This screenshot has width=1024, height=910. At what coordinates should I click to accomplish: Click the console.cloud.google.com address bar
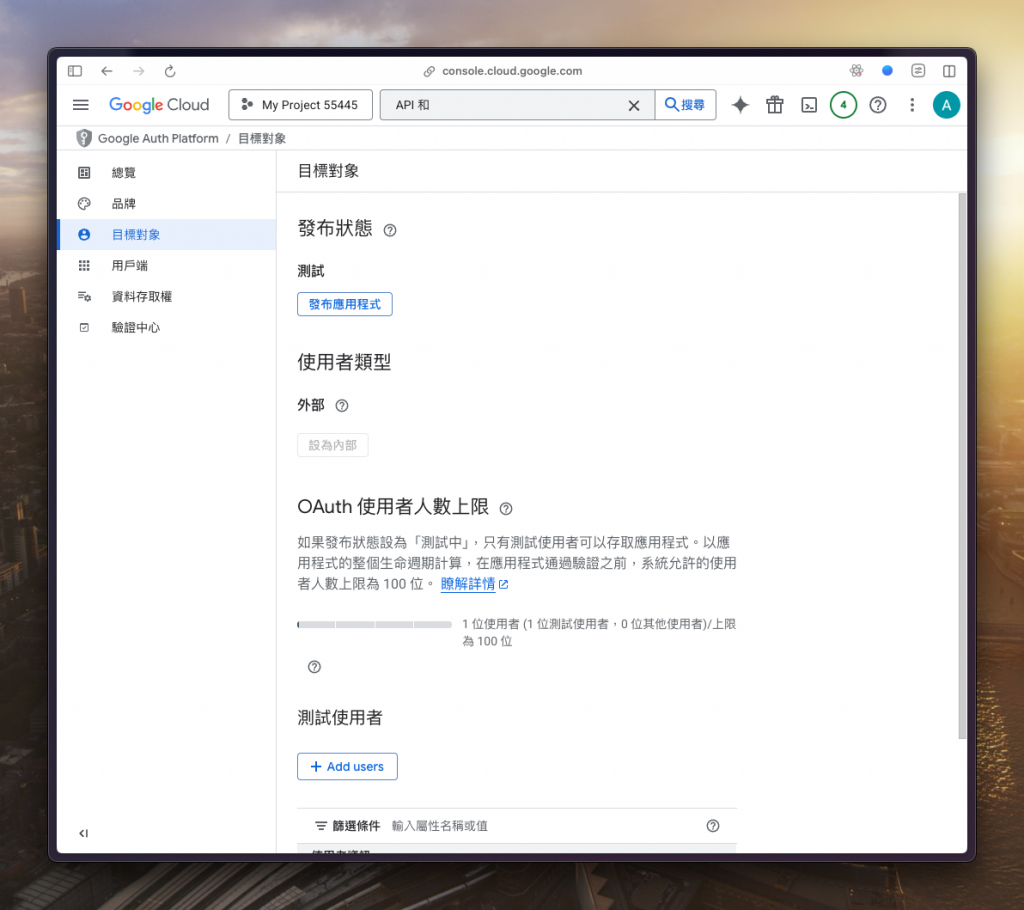pyautogui.click(x=503, y=71)
